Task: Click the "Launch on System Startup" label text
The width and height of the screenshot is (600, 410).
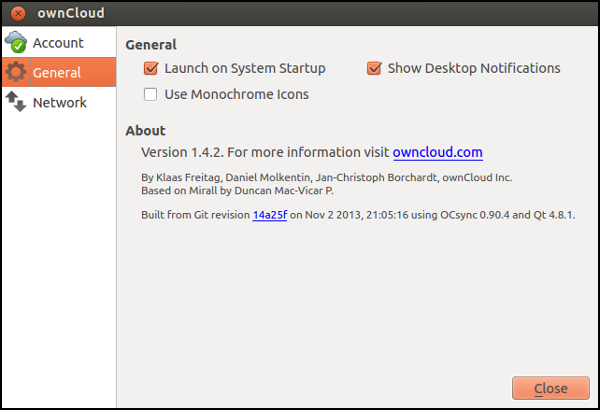Action: click(x=245, y=69)
